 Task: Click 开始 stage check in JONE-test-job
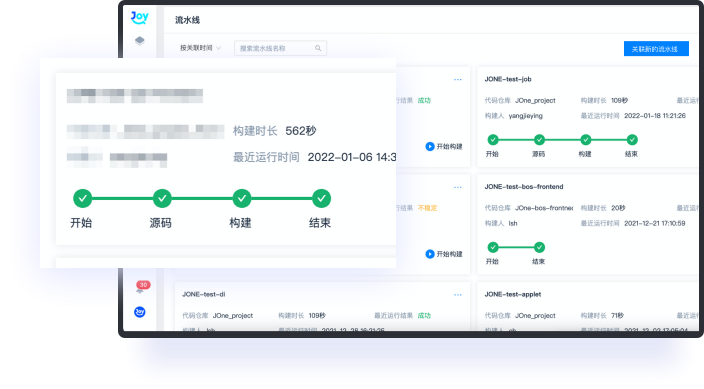[493, 140]
